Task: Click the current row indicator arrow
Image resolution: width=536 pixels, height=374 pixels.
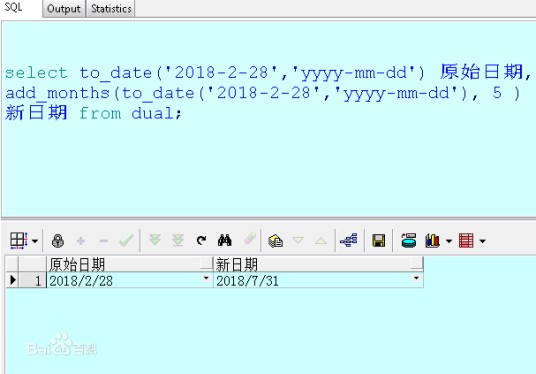Action: click(13, 280)
